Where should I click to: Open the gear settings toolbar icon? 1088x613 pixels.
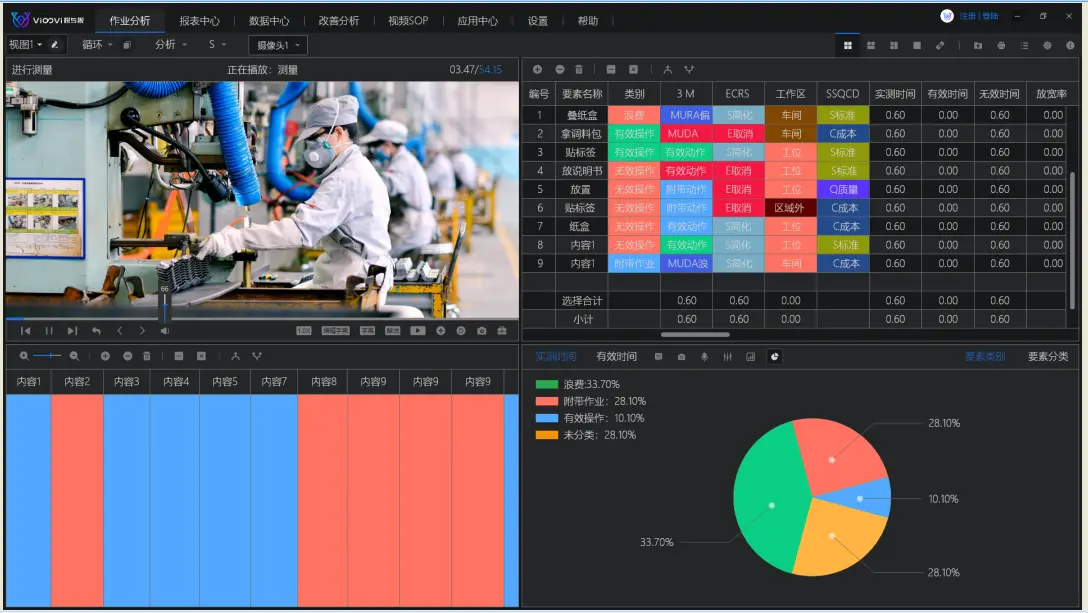1047,45
